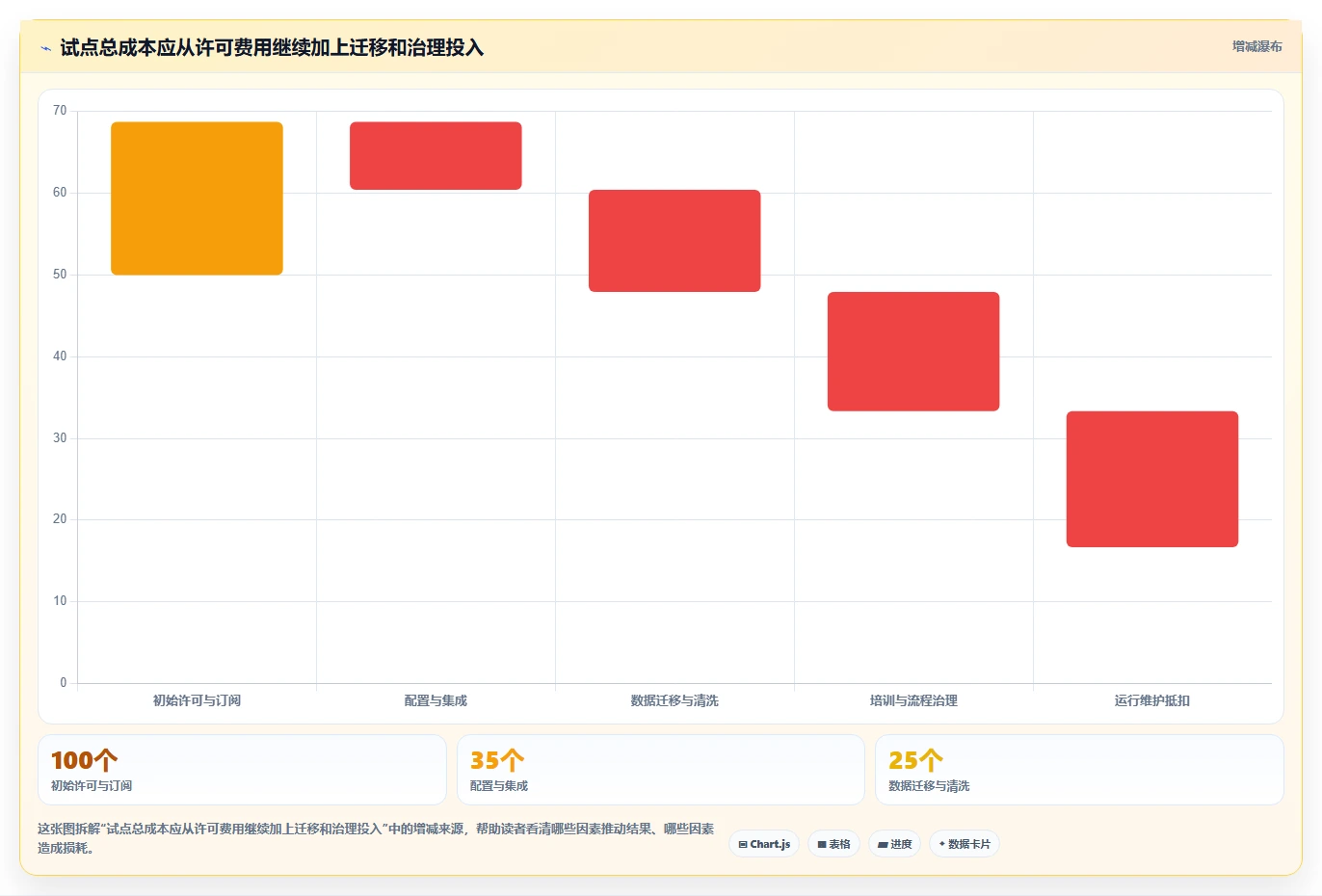
Task: Click the Chart.js tag chip
Action: click(x=764, y=844)
